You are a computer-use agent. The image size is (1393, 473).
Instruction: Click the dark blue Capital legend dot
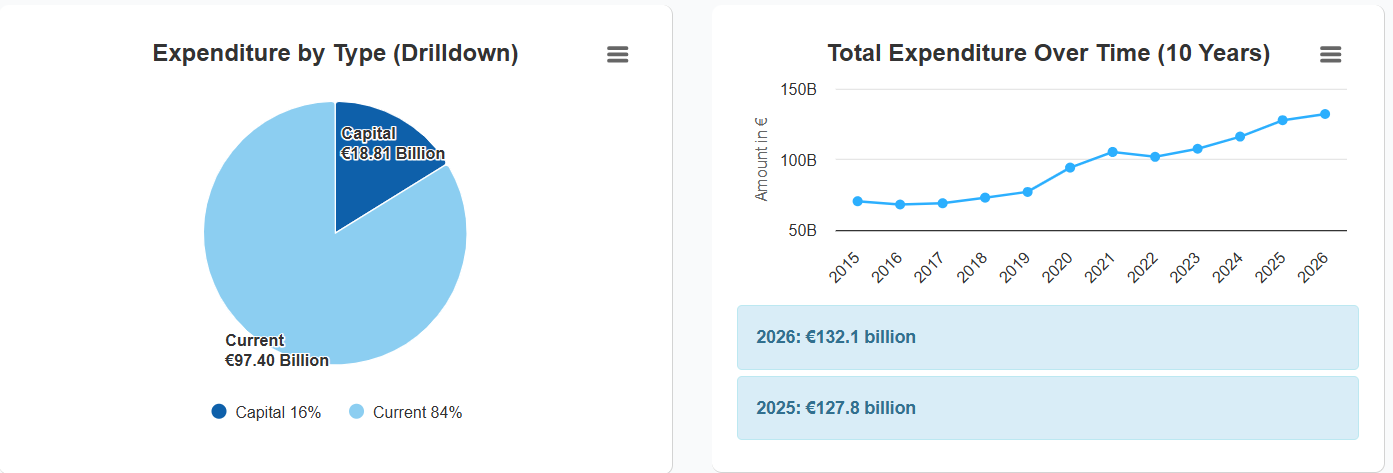(219, 412)
